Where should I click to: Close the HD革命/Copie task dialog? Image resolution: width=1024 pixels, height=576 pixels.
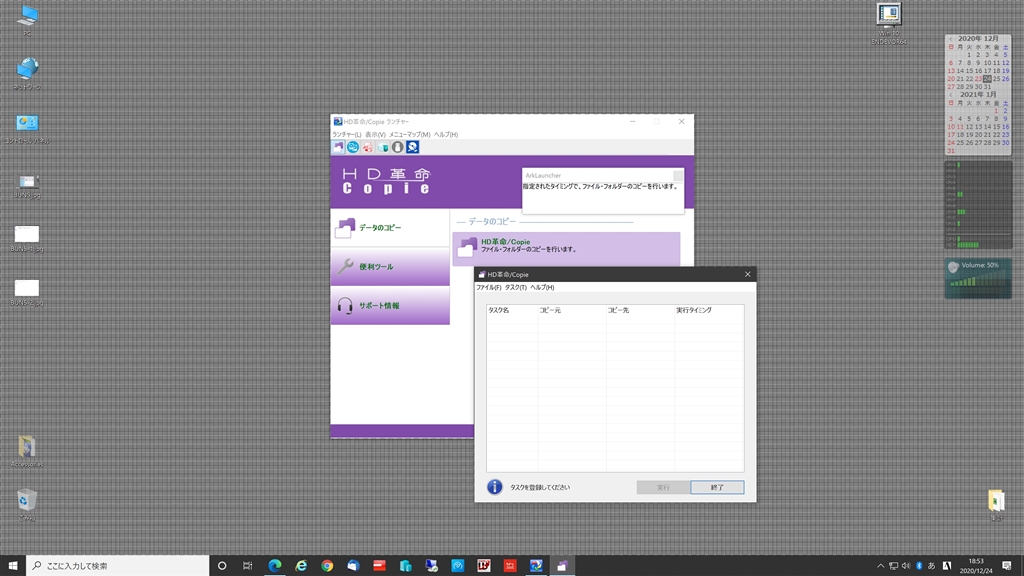tap(748, 274)
